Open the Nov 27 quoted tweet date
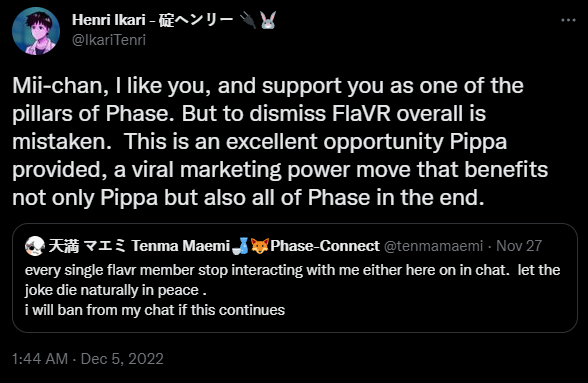Viewport: 588px width, 383px height. point(519,246)
